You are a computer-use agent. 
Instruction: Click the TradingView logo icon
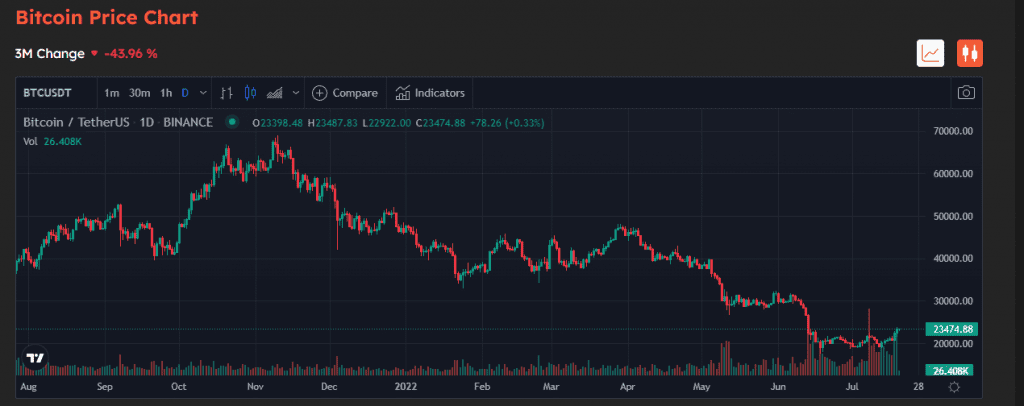tap(34, 358)
